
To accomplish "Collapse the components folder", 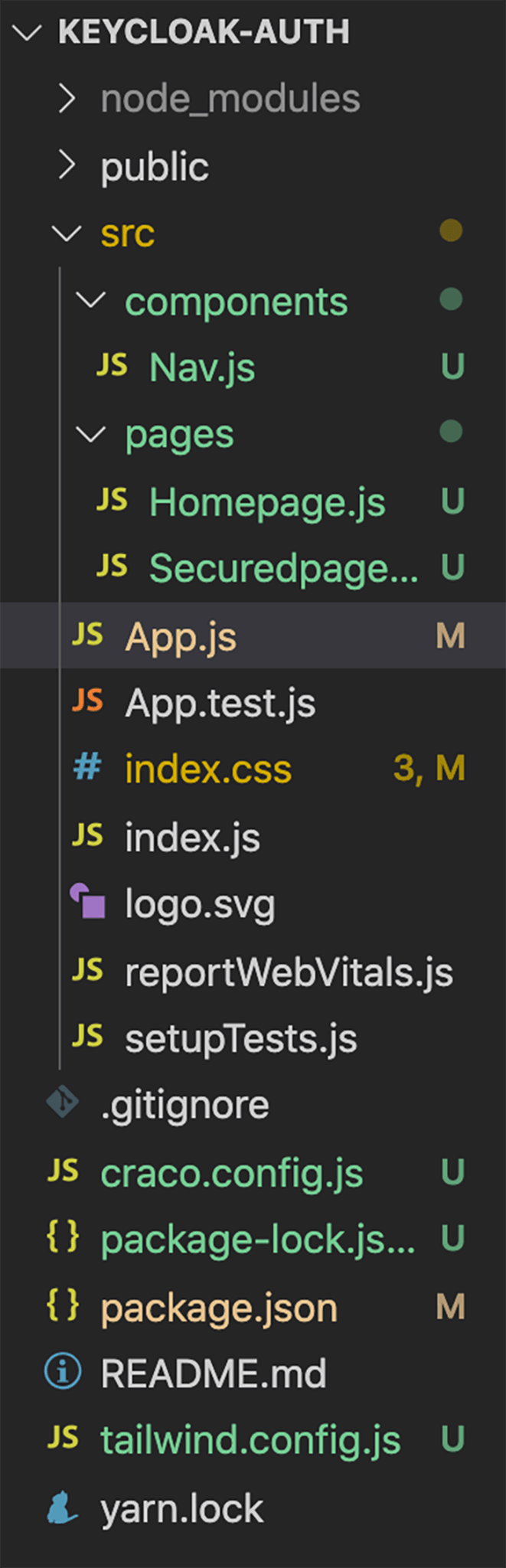I will [x=92, y=301].
